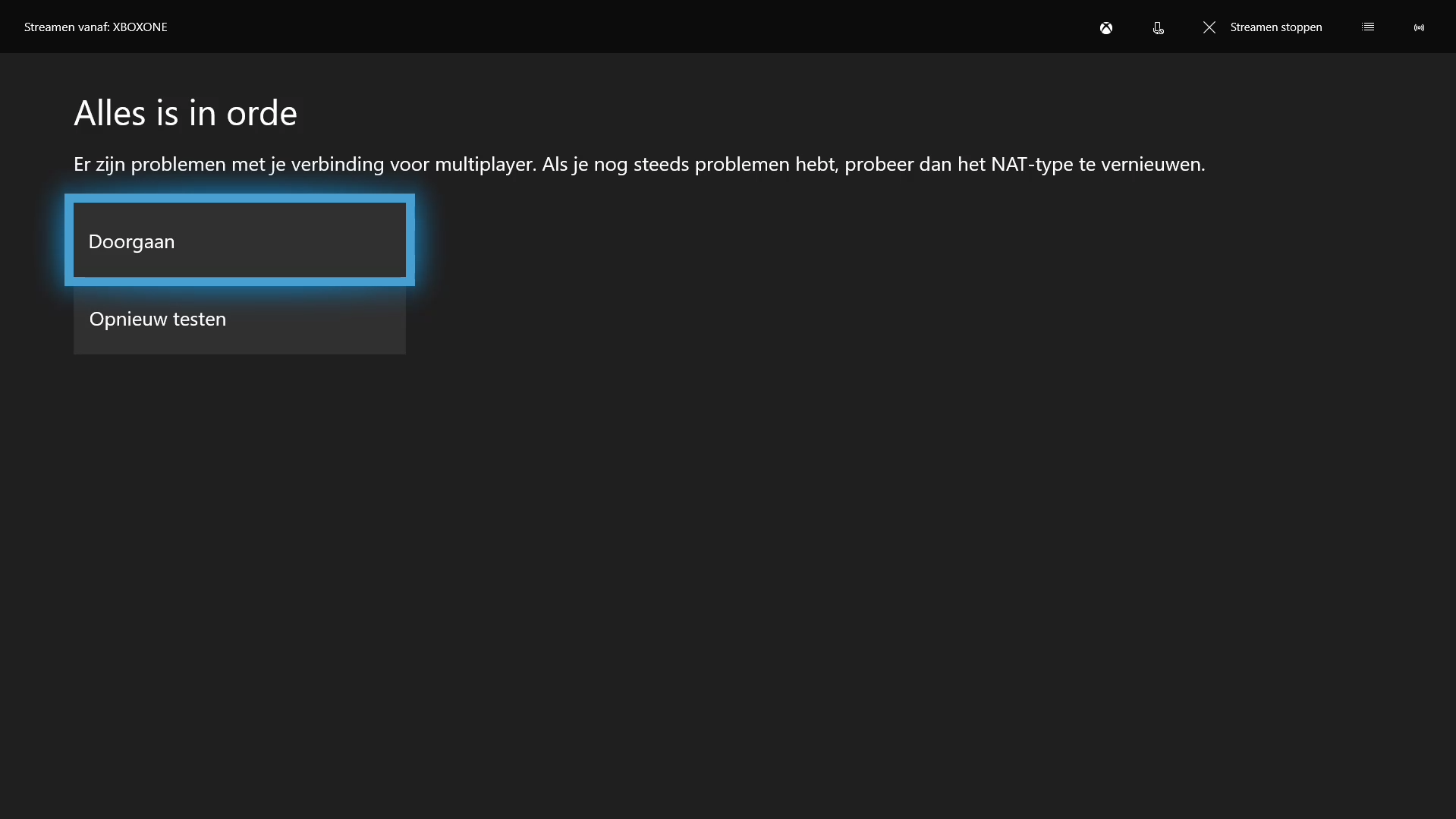Click the 'Alles is in orde' heading
The height and width of the screenshot is (819, 1456).
[185, 113]
